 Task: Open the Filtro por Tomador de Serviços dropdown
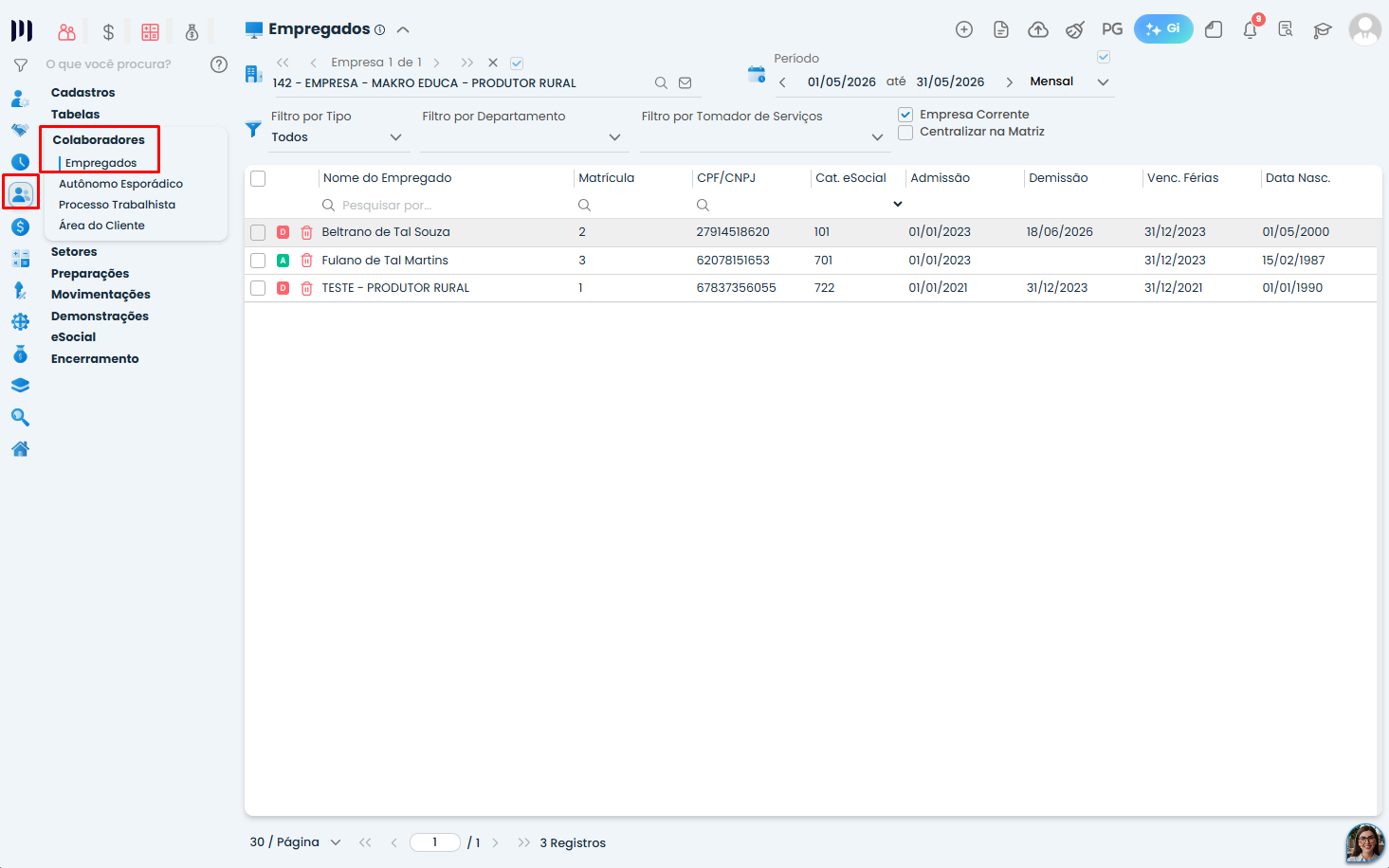click(x=764, y=137)
